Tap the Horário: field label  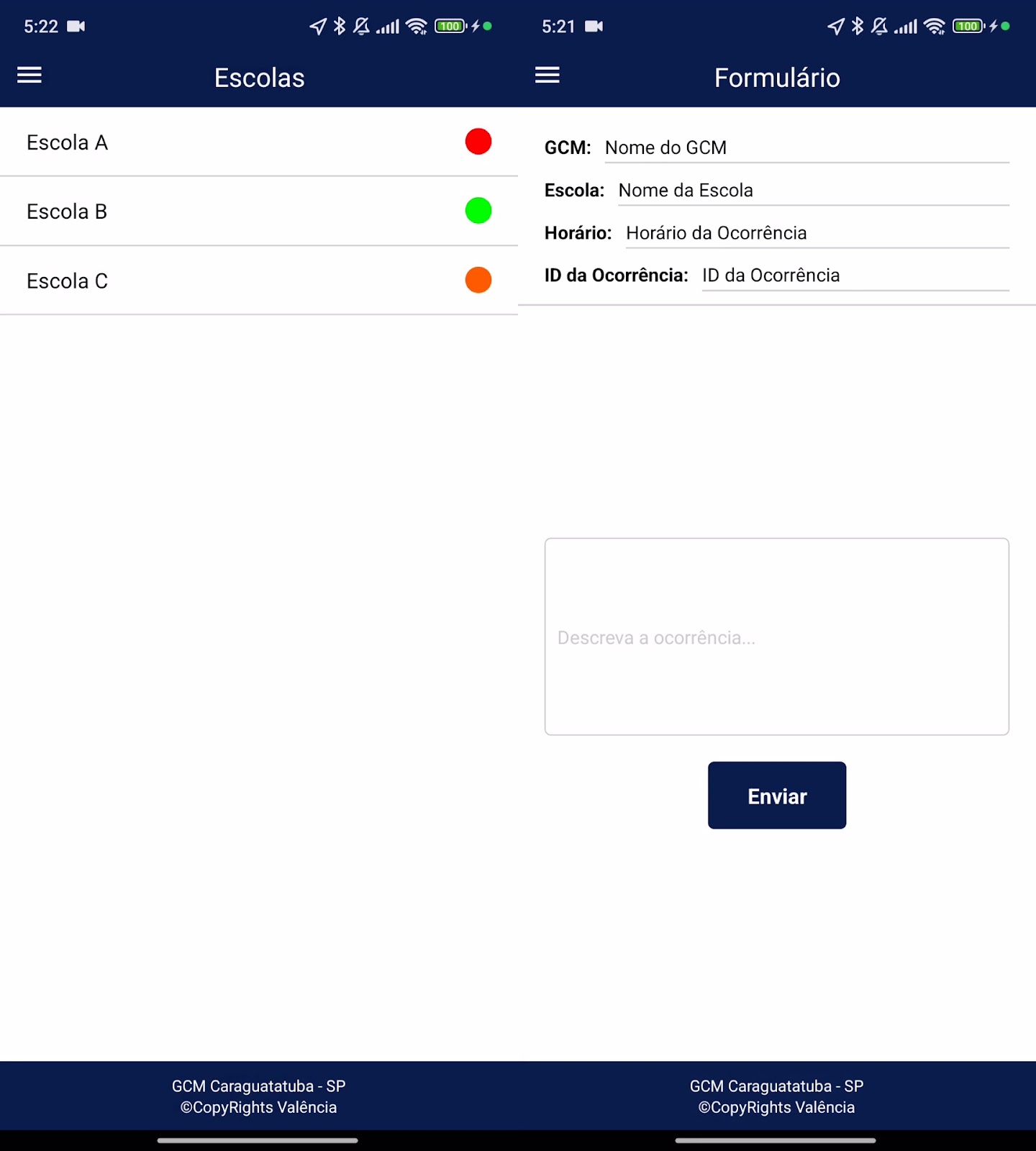point(578,233)
